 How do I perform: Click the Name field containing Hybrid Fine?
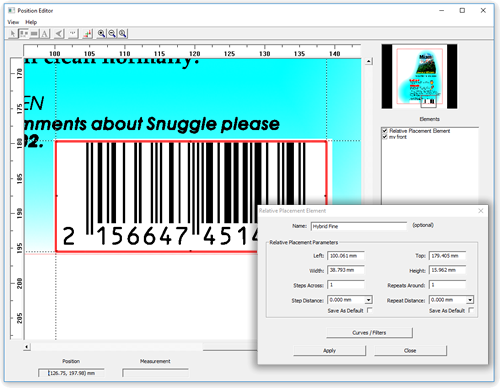(x=359, y=226)
